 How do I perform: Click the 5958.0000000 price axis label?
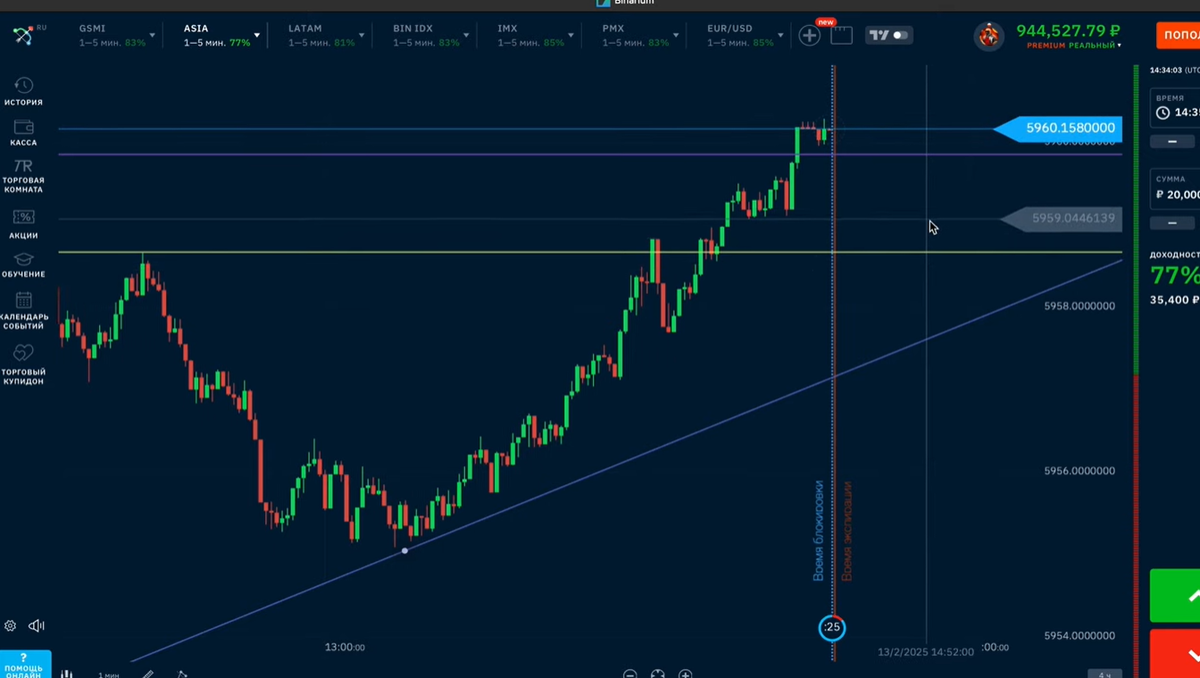click(x=1079, y=305)
